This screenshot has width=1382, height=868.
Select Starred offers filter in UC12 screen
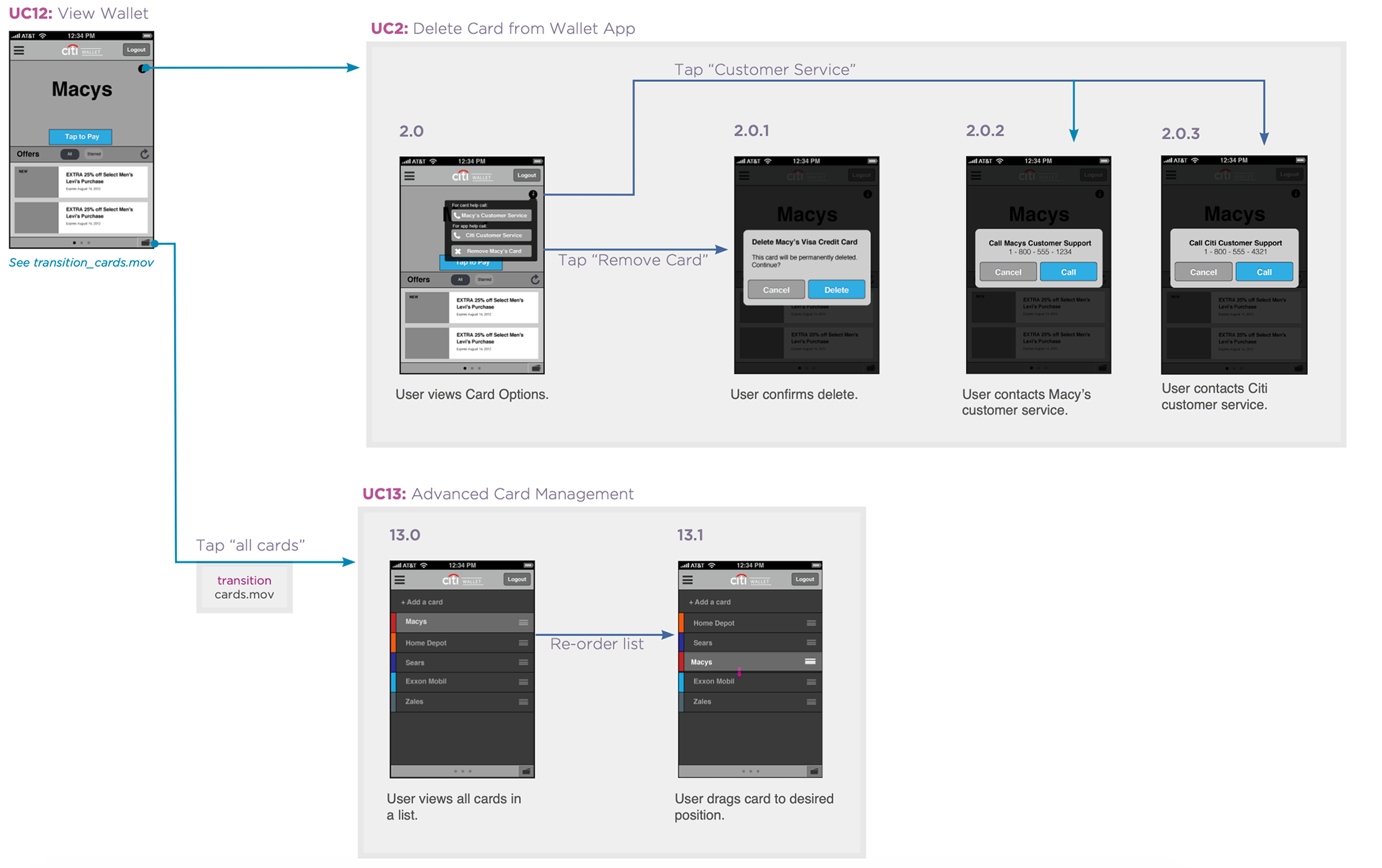pos(94,154)
